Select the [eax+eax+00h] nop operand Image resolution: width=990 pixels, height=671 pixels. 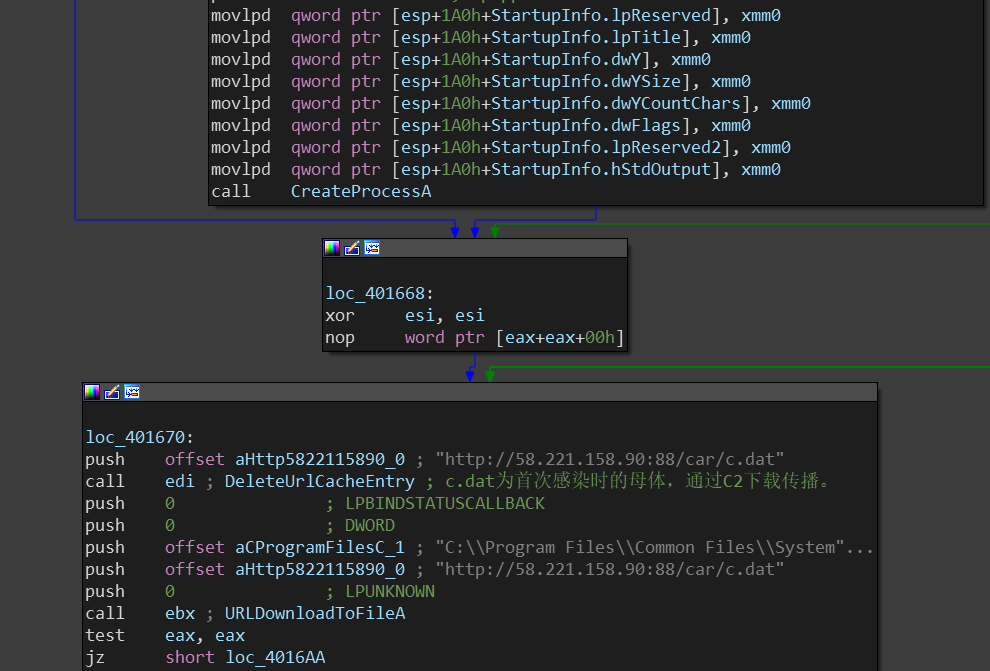coord(560,338)
